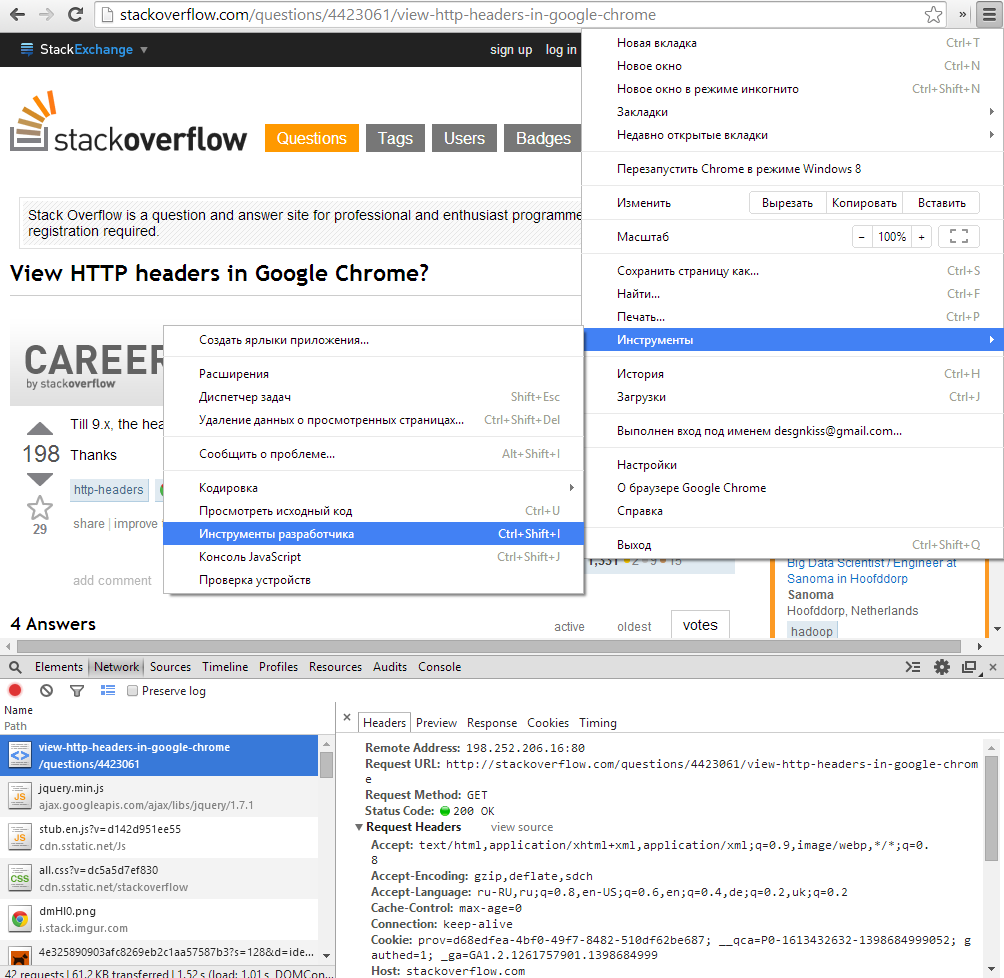Collapse the Request Headers section

click(x=359, y=827)
